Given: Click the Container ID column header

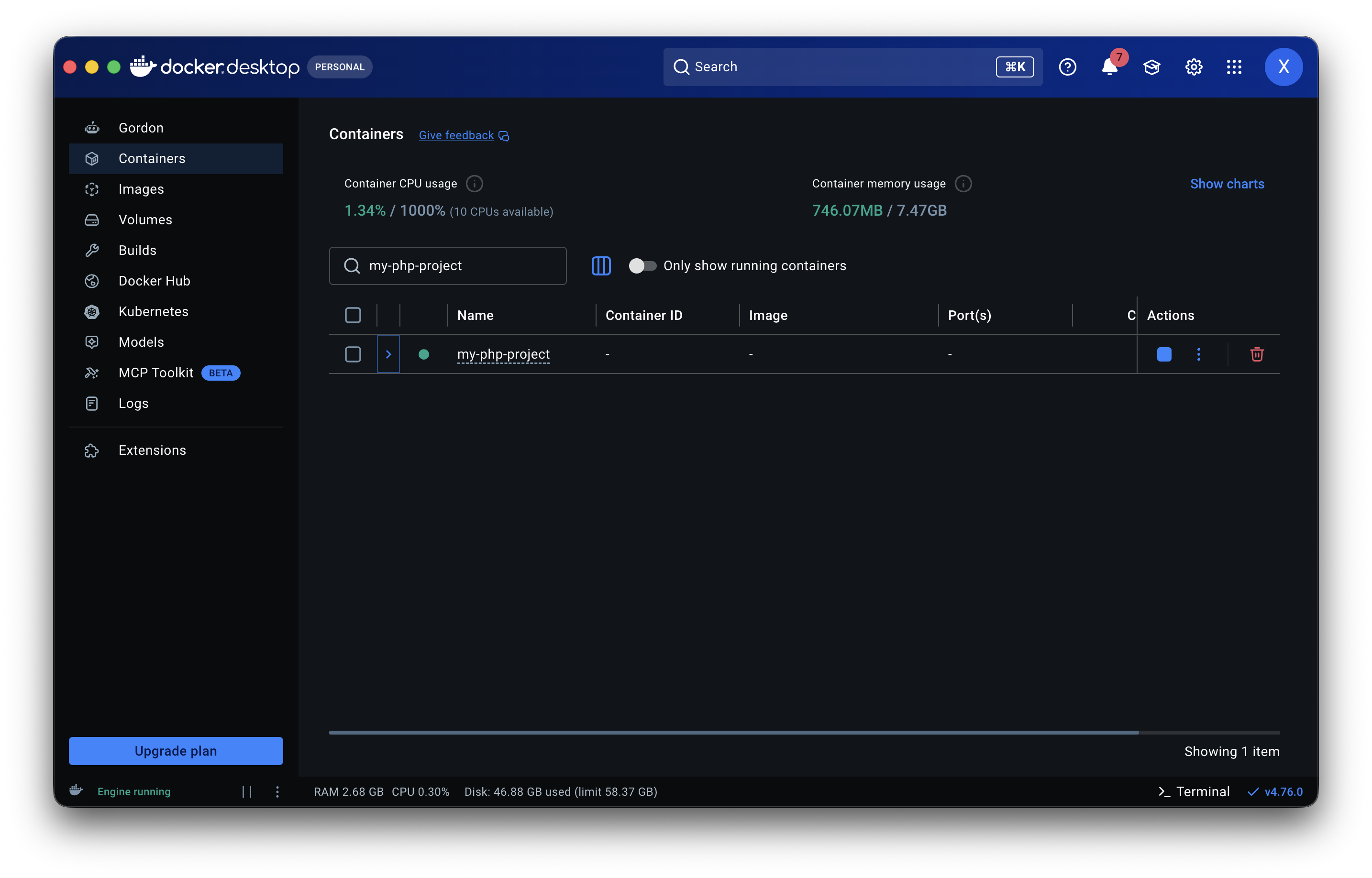Looking at the screenshot, I should 644,315.
